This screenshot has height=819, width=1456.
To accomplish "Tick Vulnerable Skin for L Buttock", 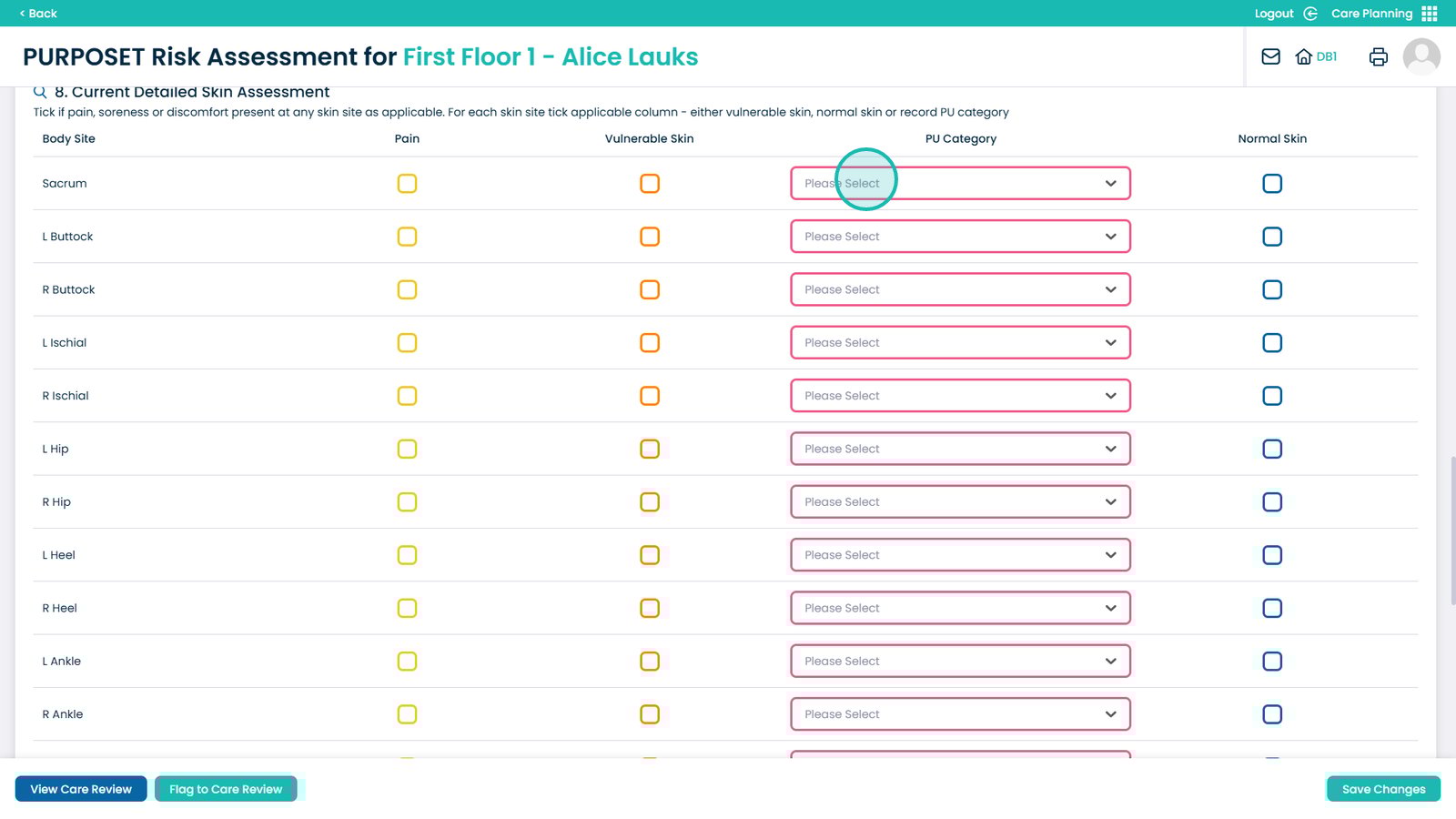I will [650, 237].
